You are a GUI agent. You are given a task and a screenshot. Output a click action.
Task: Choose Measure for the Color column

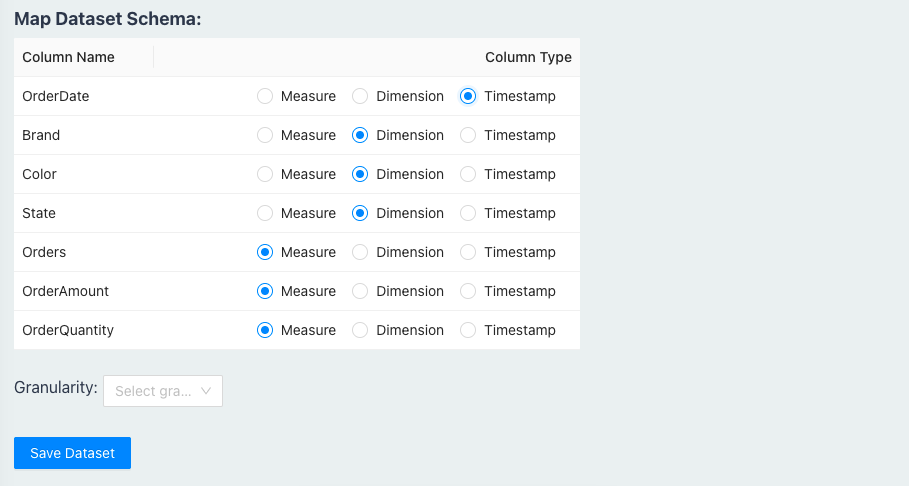click(x=265, y=174)
